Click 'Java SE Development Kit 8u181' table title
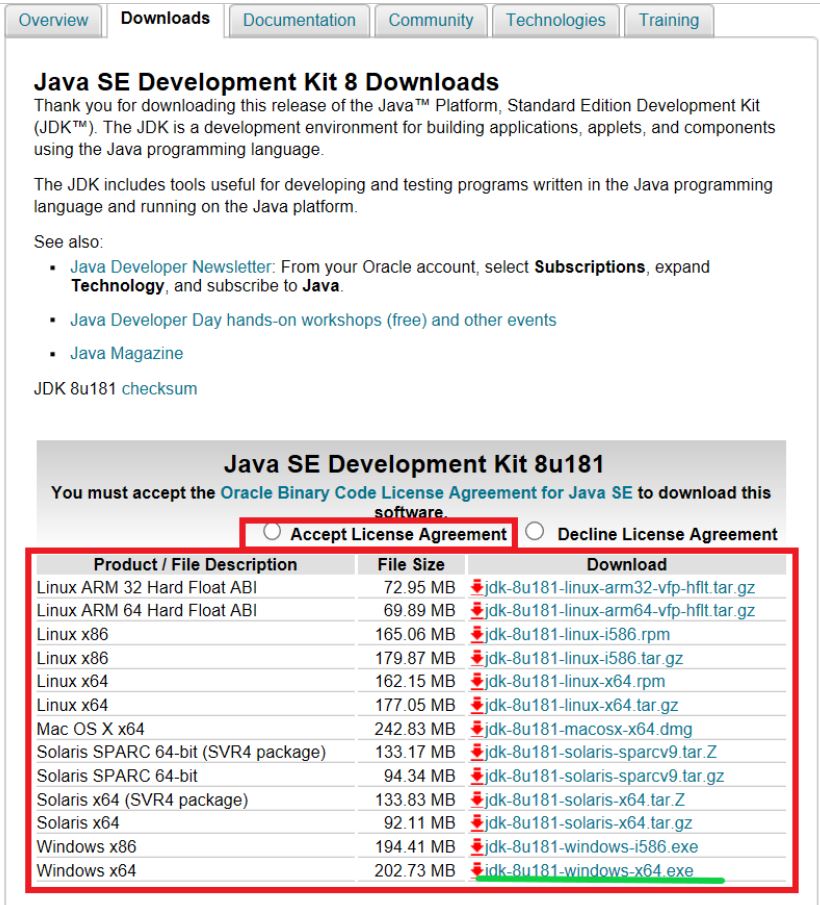 click(414, 464)
